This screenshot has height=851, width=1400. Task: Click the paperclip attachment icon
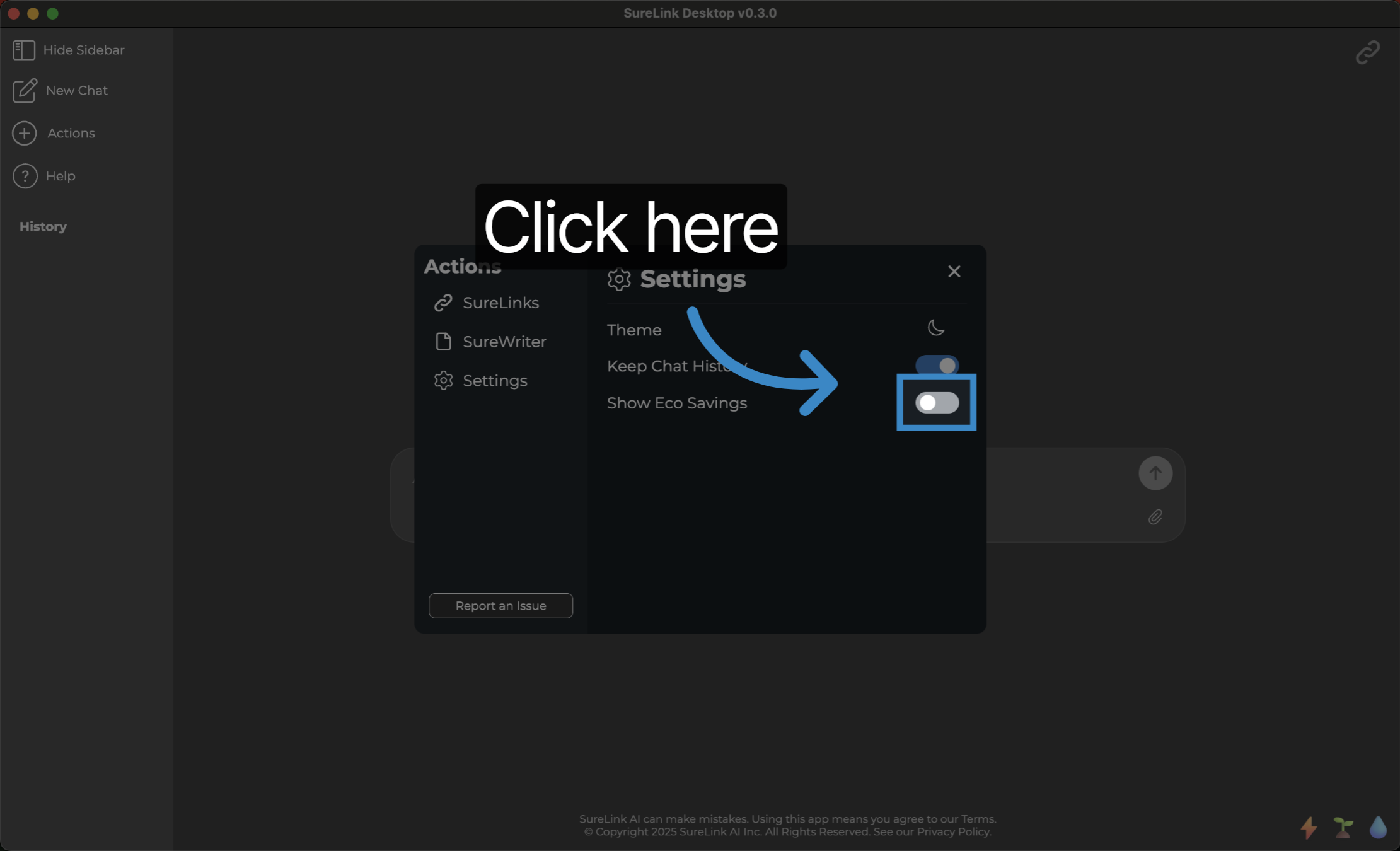pyautogui.click(x=1155, y=517)
